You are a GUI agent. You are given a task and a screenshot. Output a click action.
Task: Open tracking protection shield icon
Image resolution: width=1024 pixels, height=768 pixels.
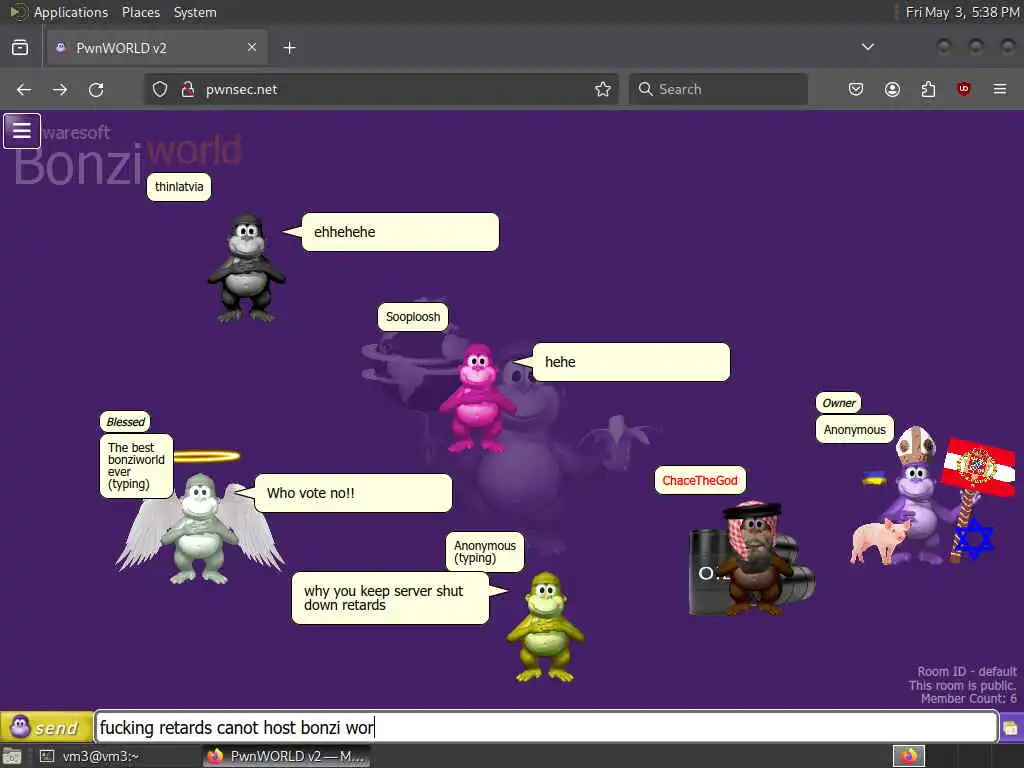(160, 89)
